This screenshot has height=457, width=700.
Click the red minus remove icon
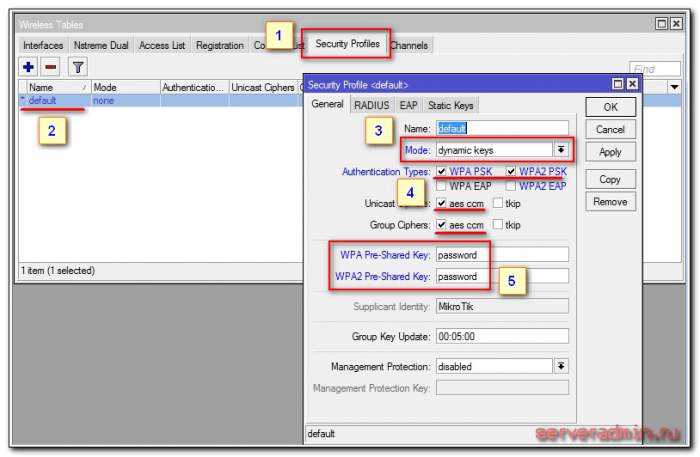(50, 67)
